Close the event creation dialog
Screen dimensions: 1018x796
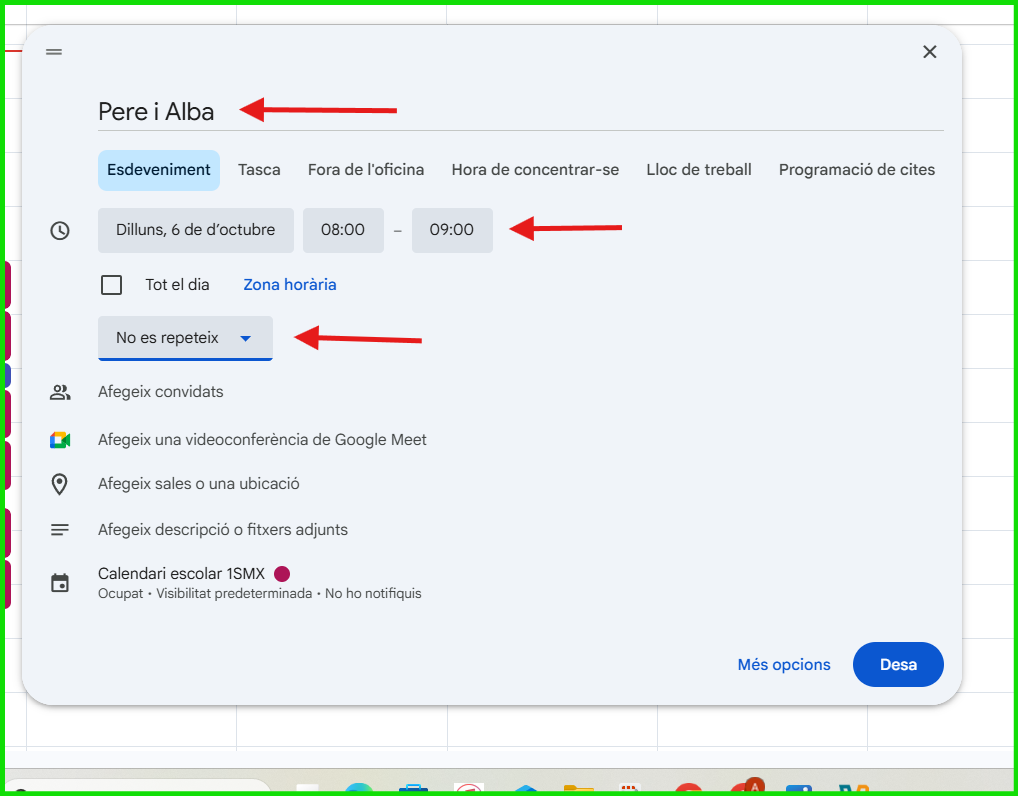pyautogui.click(x=929, y=52)
